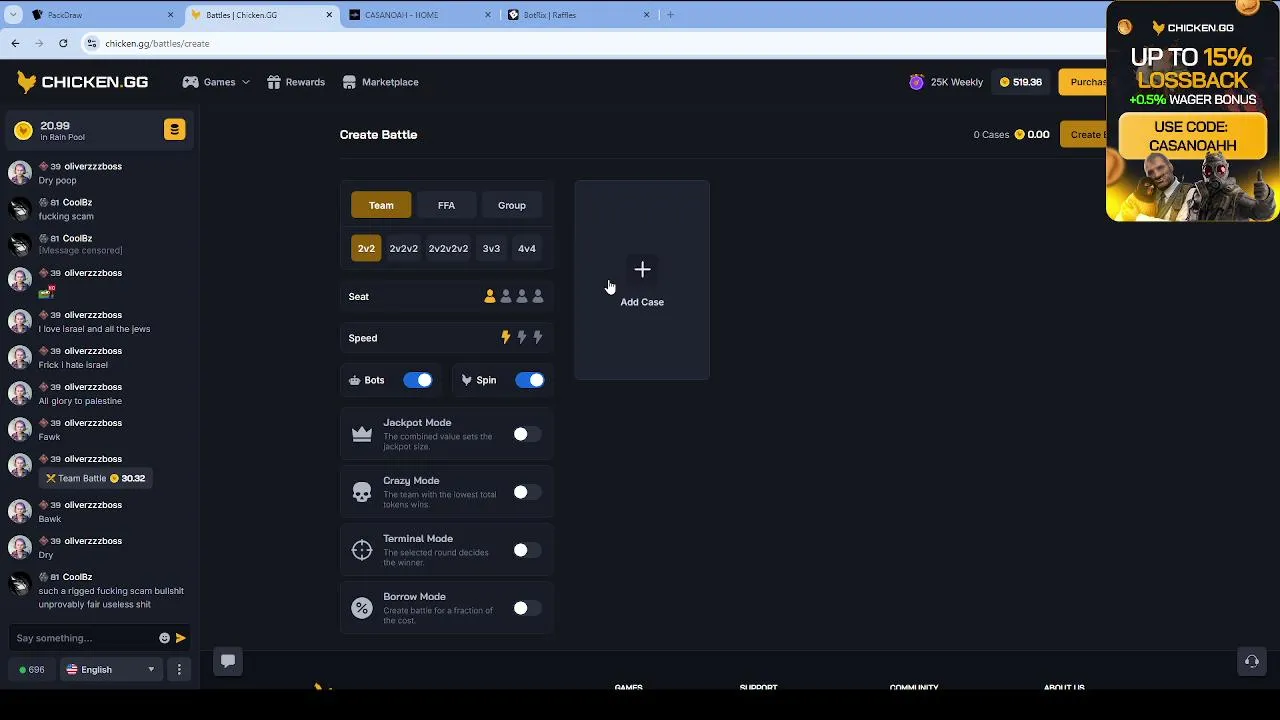Select the FFA battle tab
1280x720 pixels.
[x=446, y=205]
